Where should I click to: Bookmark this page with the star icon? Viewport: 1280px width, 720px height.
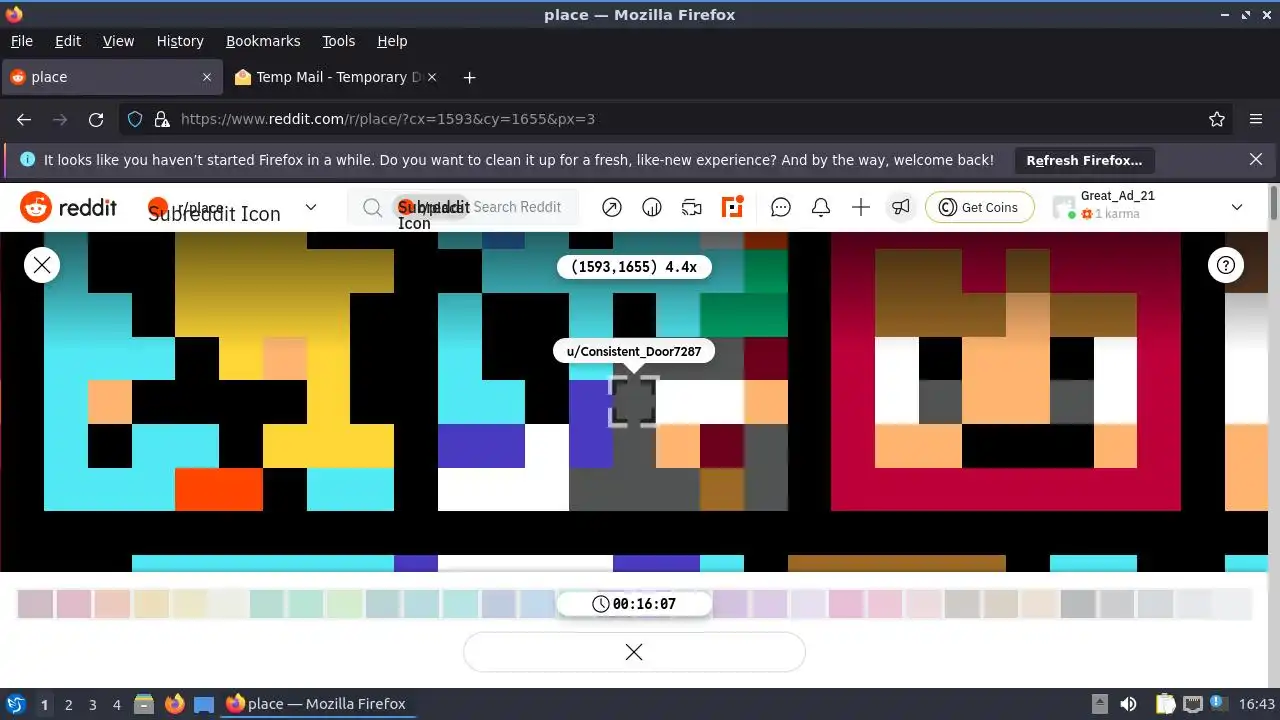(1217, 119)
